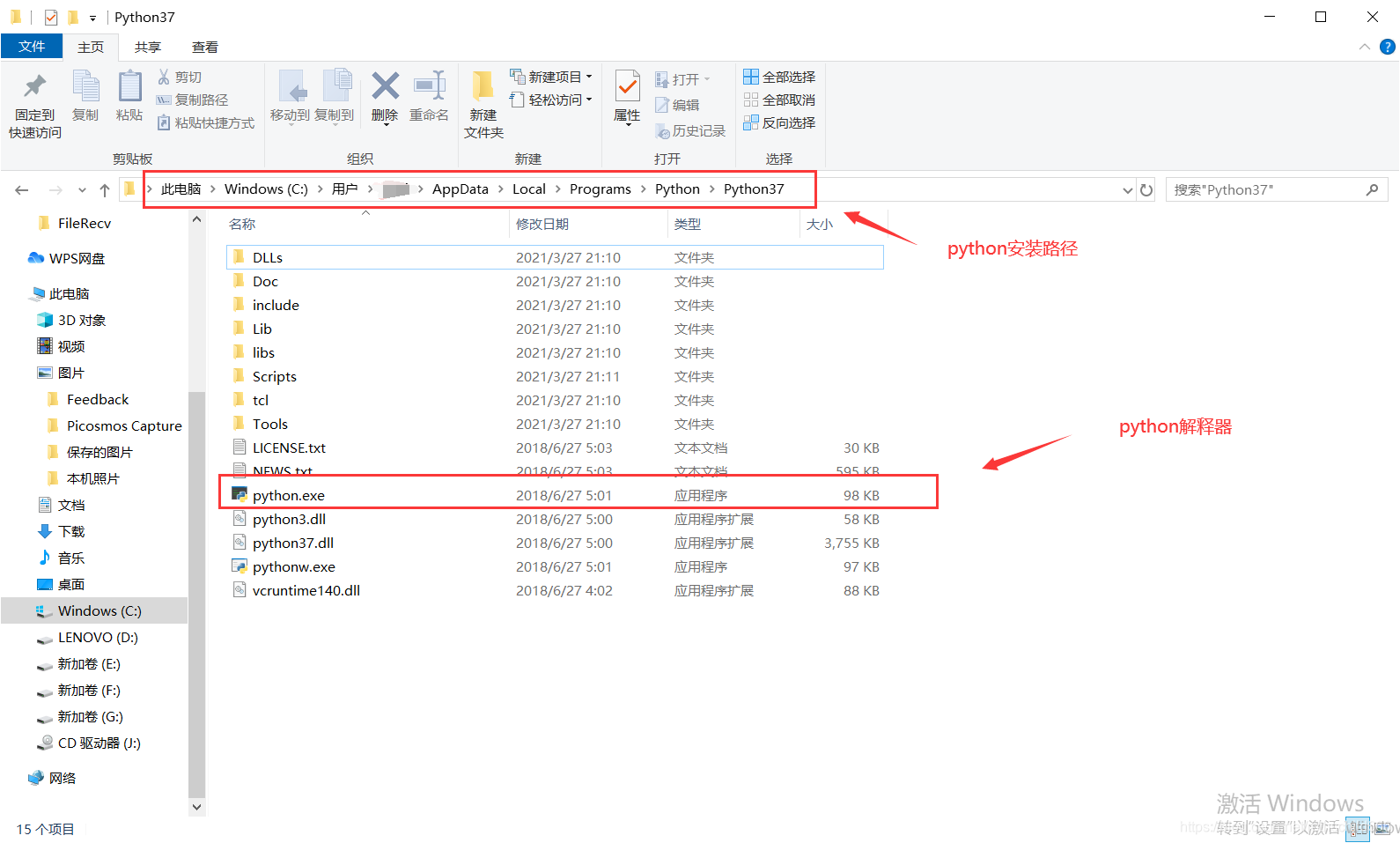Switch to the Home (主页) tab
The width and height of the screenshot is (1400, 843).
(x=91, y=47)
